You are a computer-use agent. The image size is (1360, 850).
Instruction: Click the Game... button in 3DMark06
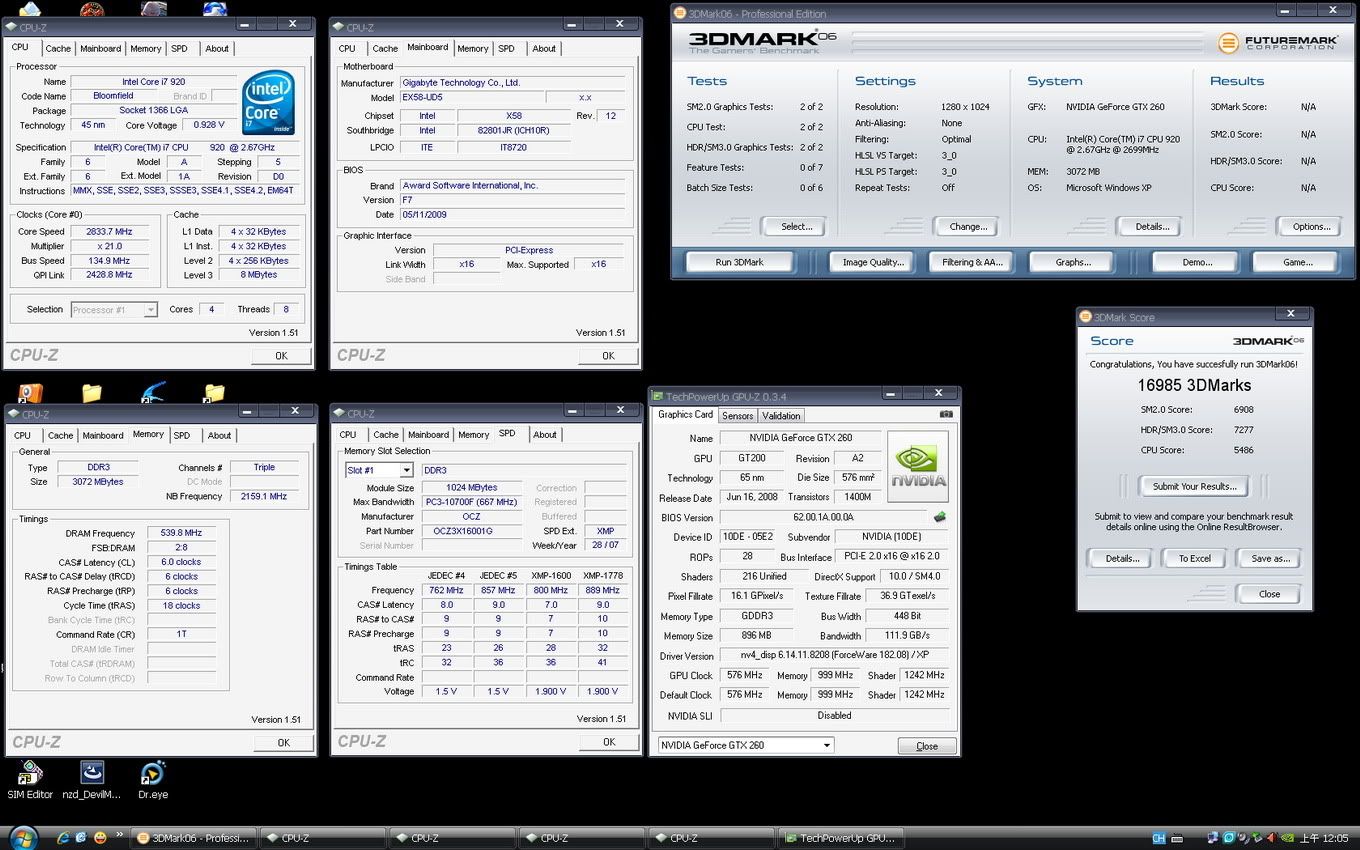tap(1297, 262)
